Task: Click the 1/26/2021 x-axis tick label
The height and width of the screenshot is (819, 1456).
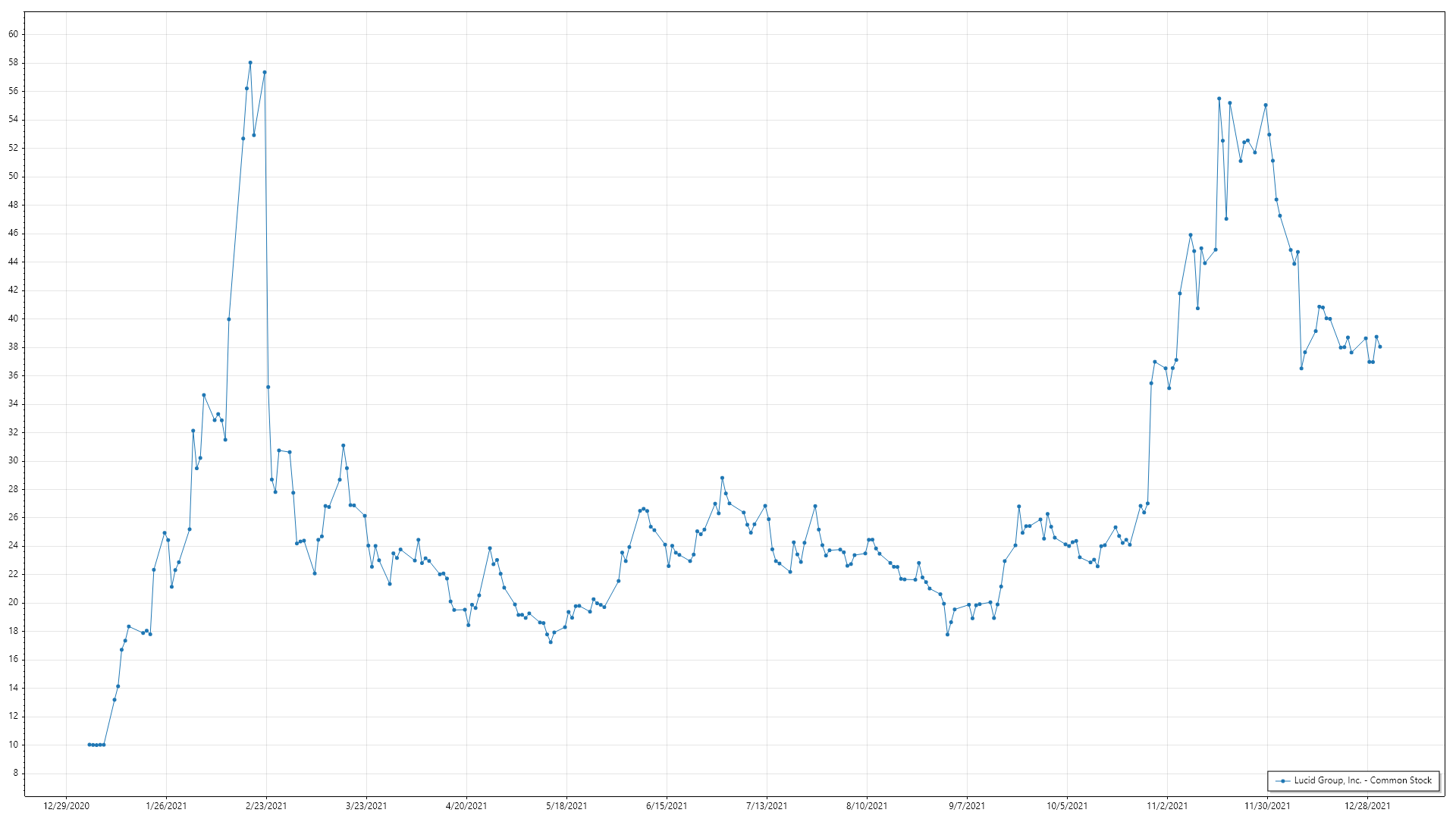Action: 166,805
